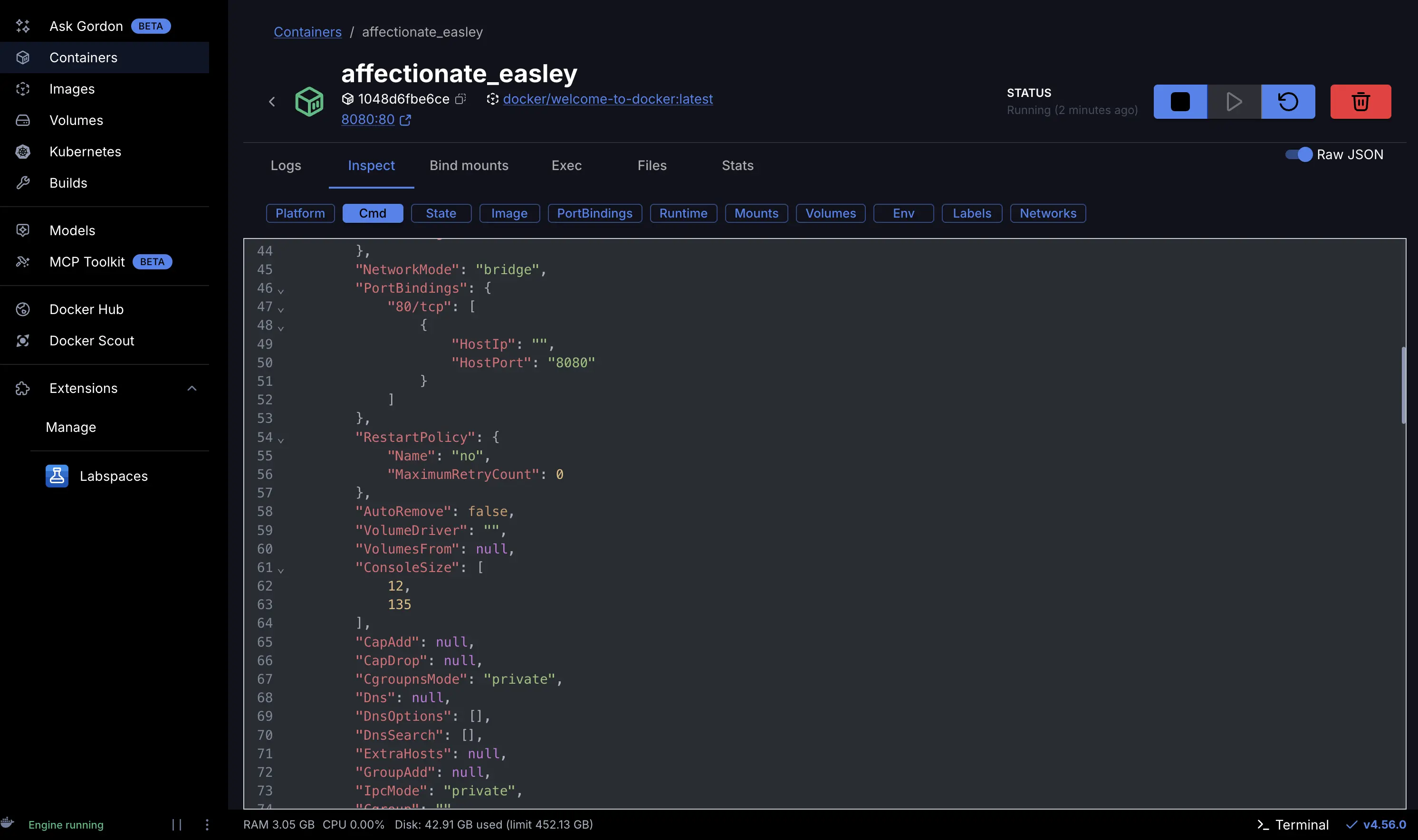Viewport: 1418px width, 840px height.
Task: Click the JSON viewer scrollbar
Action: (x=1403, y=385)
